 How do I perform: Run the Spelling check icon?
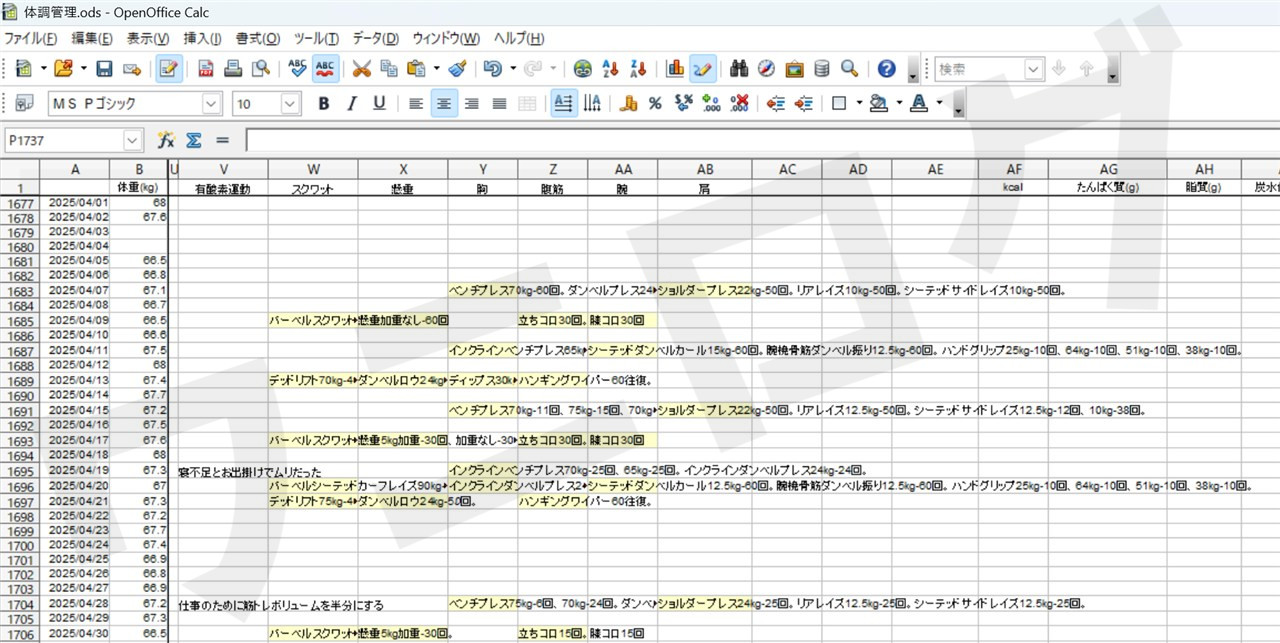[297, 69]
